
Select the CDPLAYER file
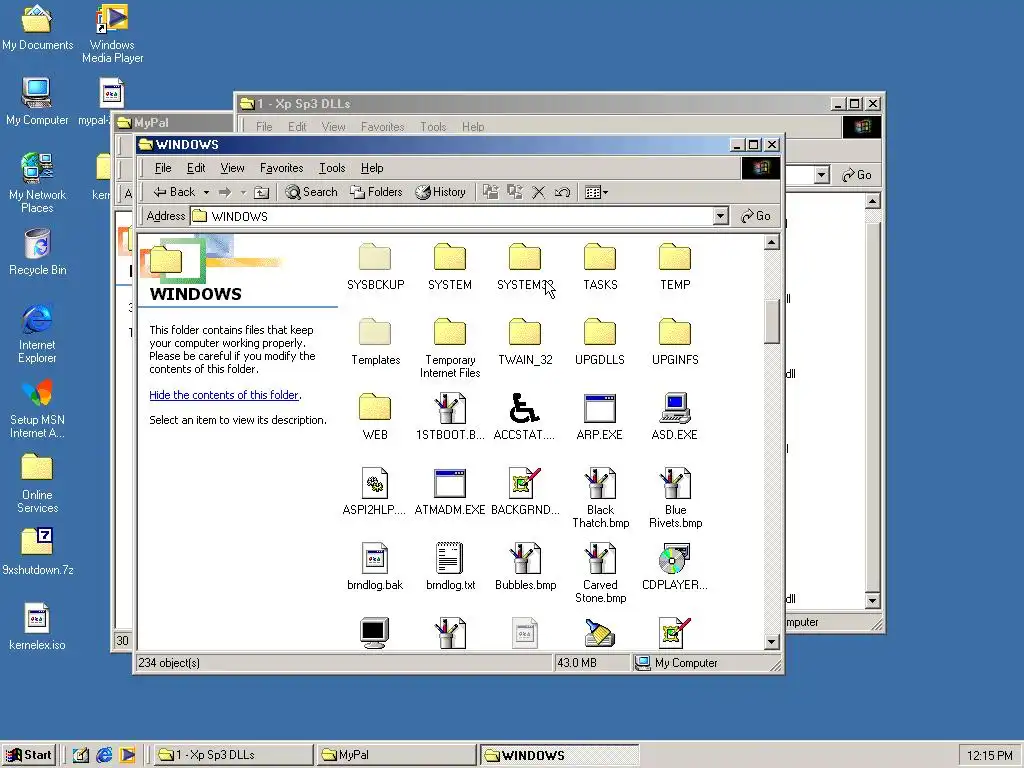[675, 568]
